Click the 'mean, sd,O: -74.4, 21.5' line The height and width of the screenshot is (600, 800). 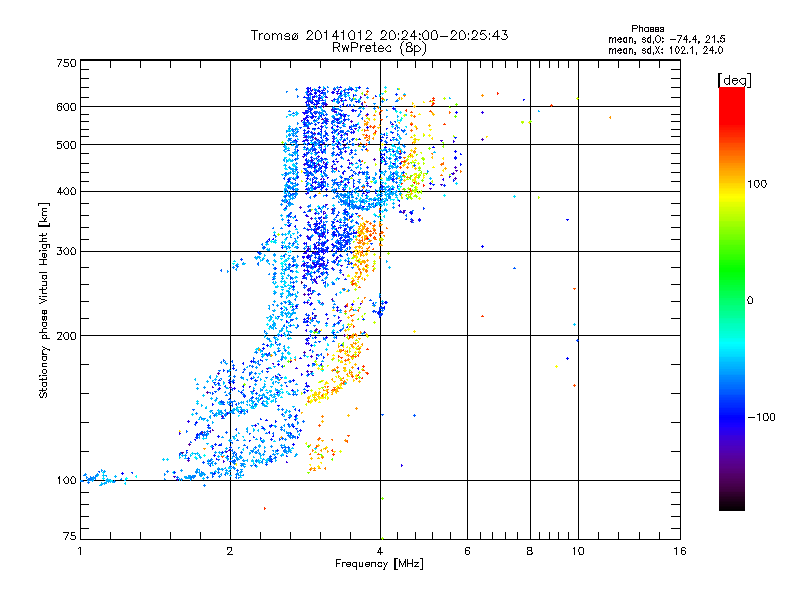pos(666,39)
